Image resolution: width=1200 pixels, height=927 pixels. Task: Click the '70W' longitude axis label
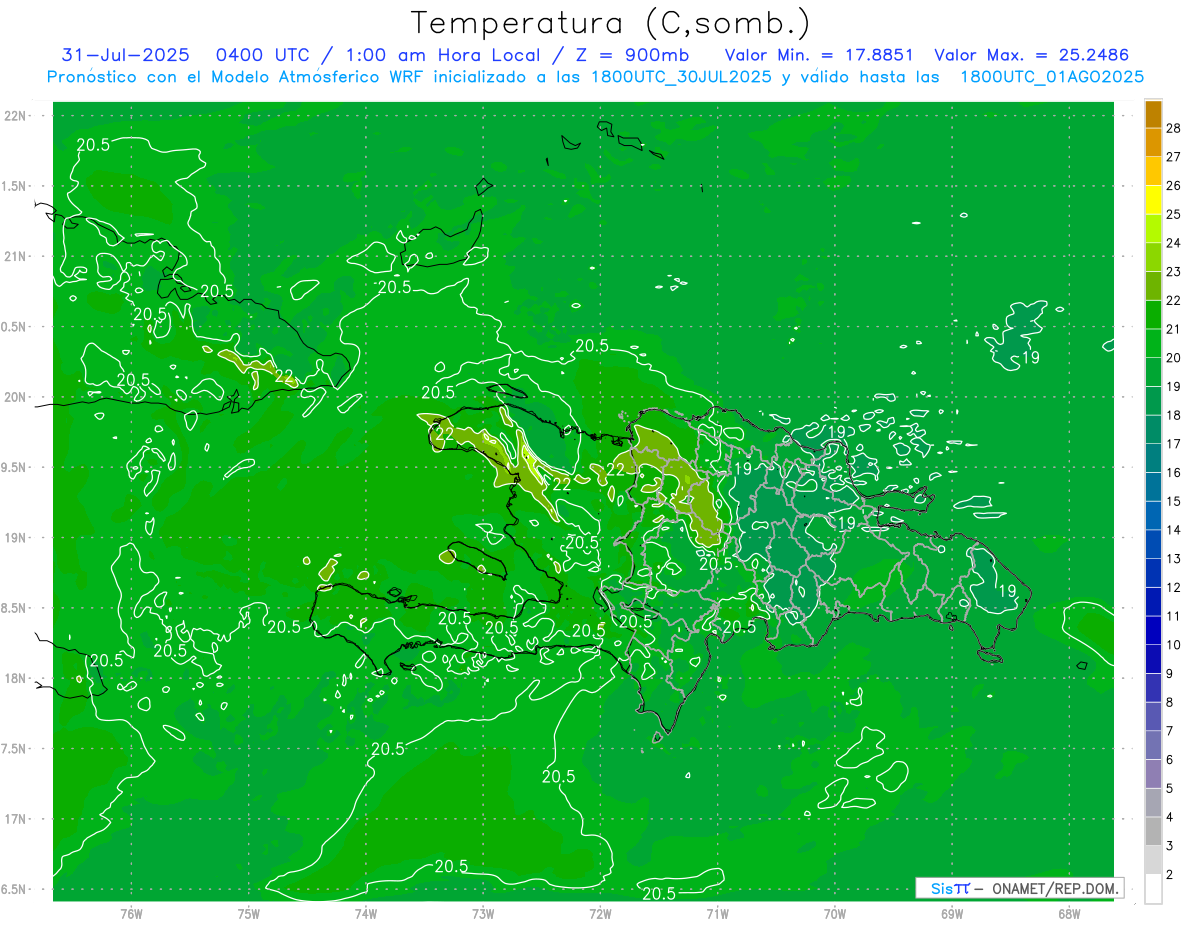[x=835, y=914]
